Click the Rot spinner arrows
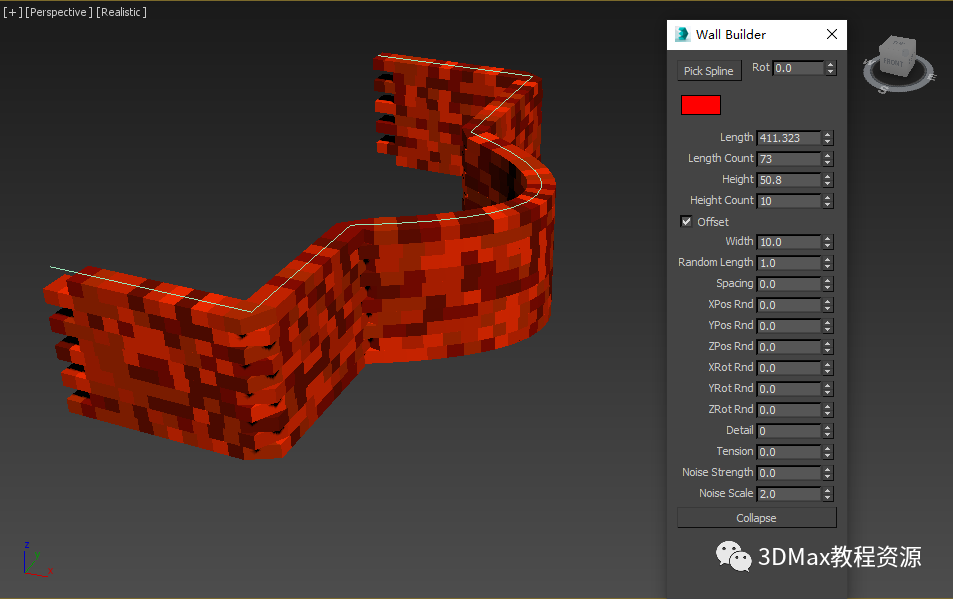This screenshot has height=599, width=953. 831,68
